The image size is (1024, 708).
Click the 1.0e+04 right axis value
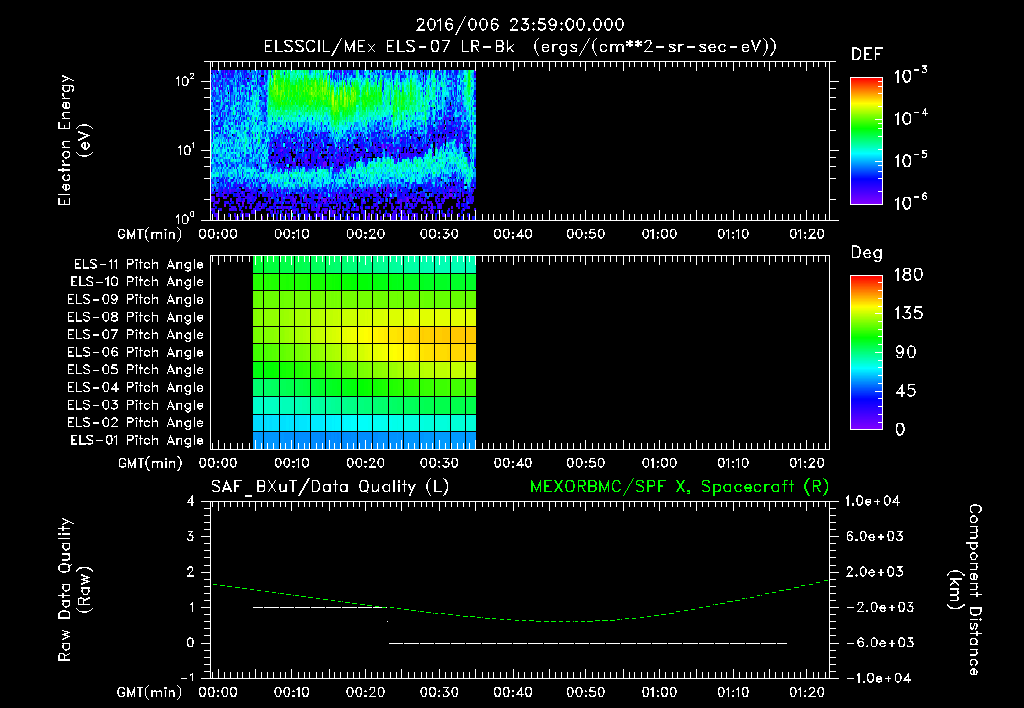(x=872, y=501)
